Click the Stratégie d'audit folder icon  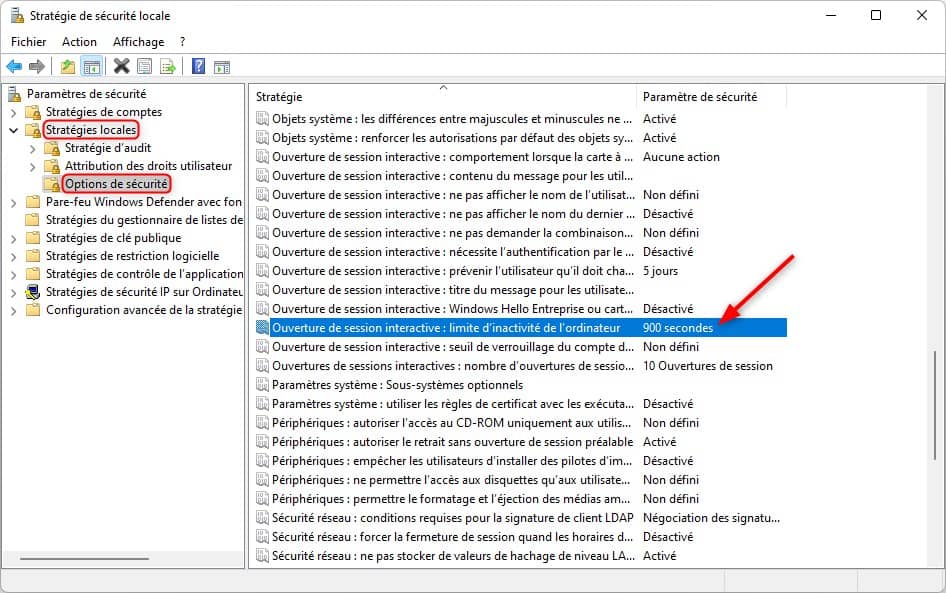pos(52,148)
